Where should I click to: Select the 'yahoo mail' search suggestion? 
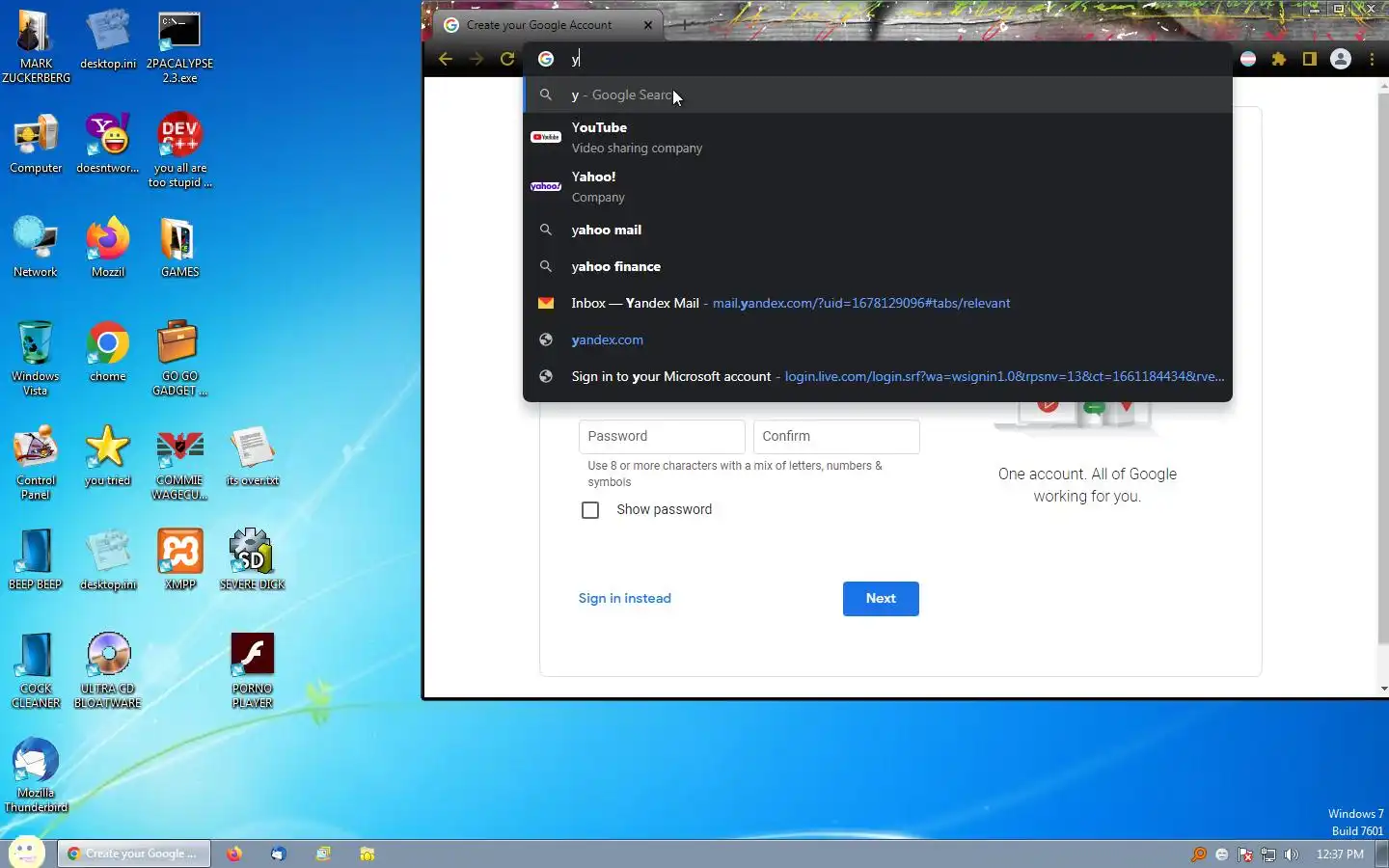tap(878, 230)
